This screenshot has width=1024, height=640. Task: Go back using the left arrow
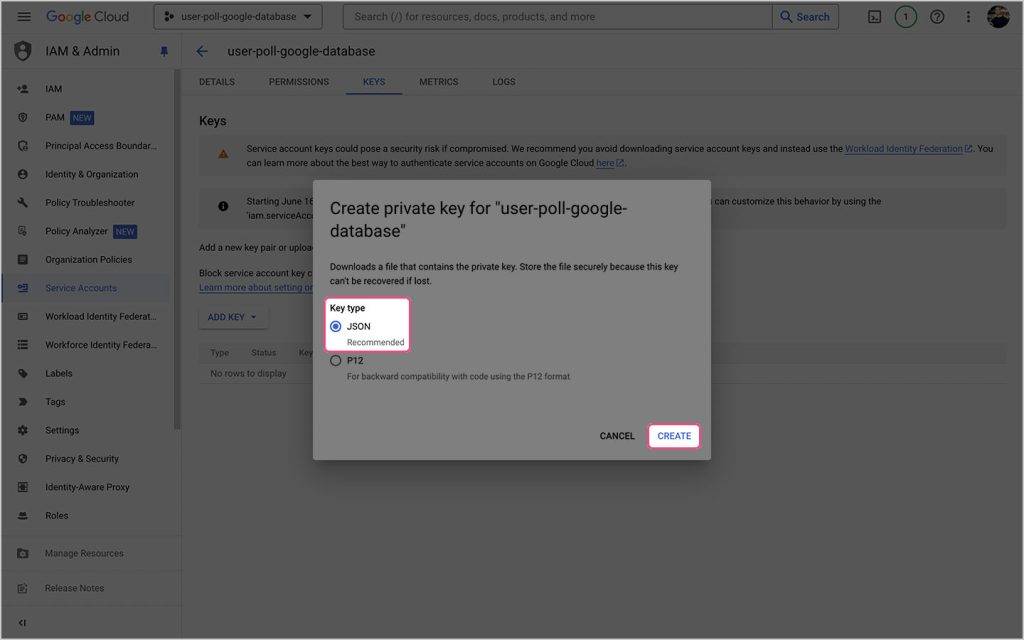(202, 51)
